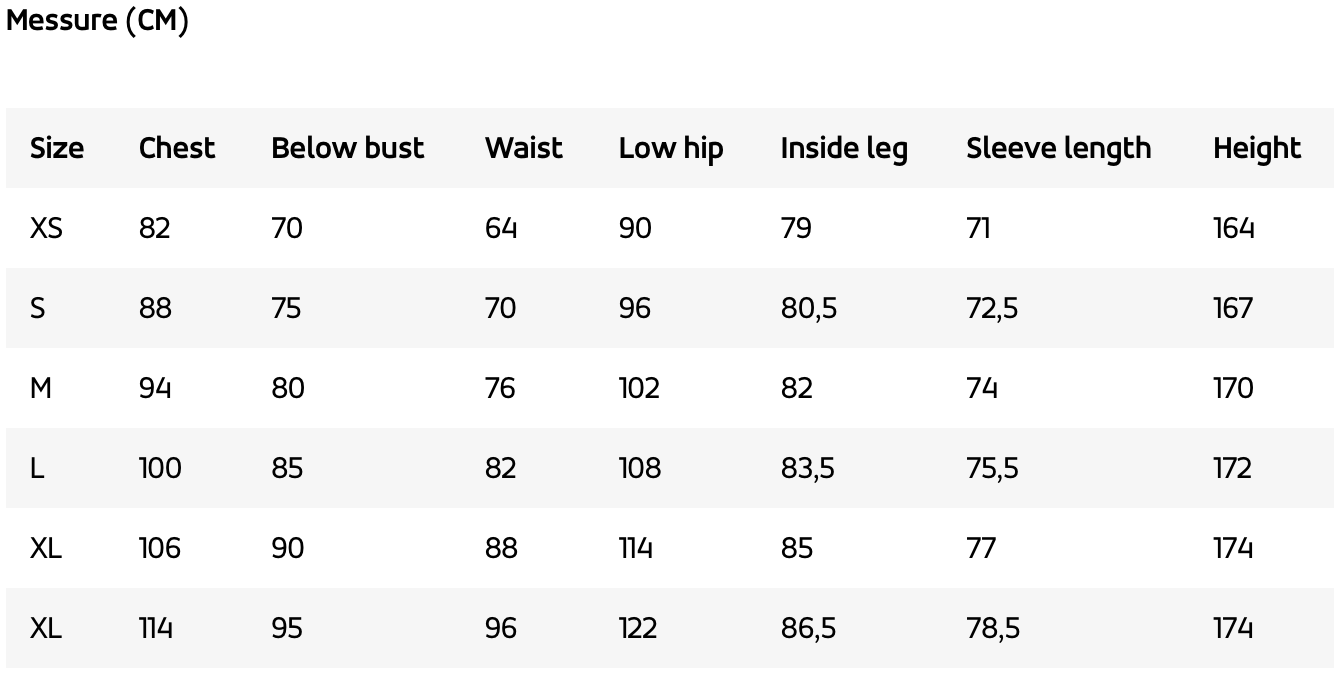
Task: Select the Low hip header
Action: [x=671, y=148]
